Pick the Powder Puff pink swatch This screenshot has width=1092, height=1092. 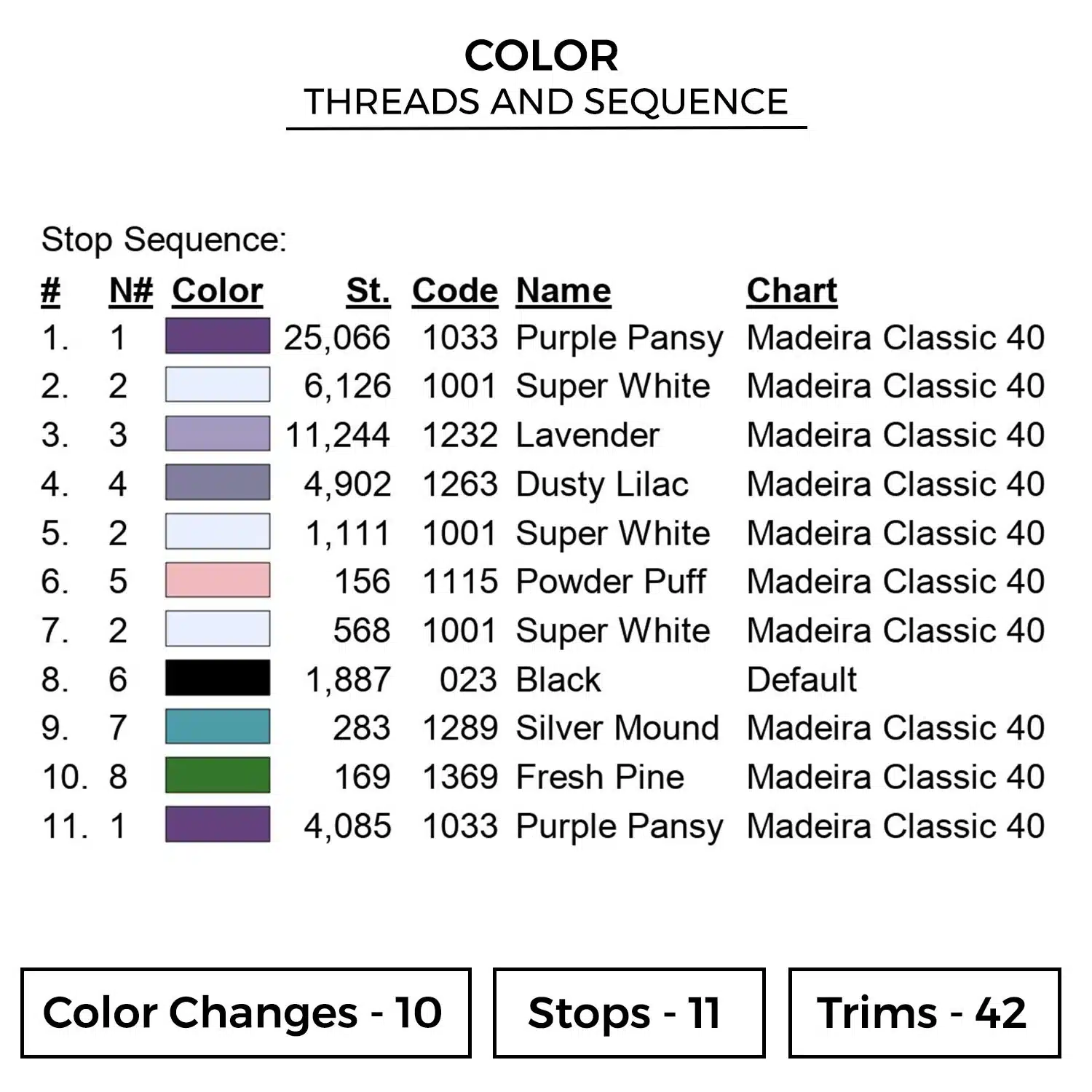pos(218,581)
